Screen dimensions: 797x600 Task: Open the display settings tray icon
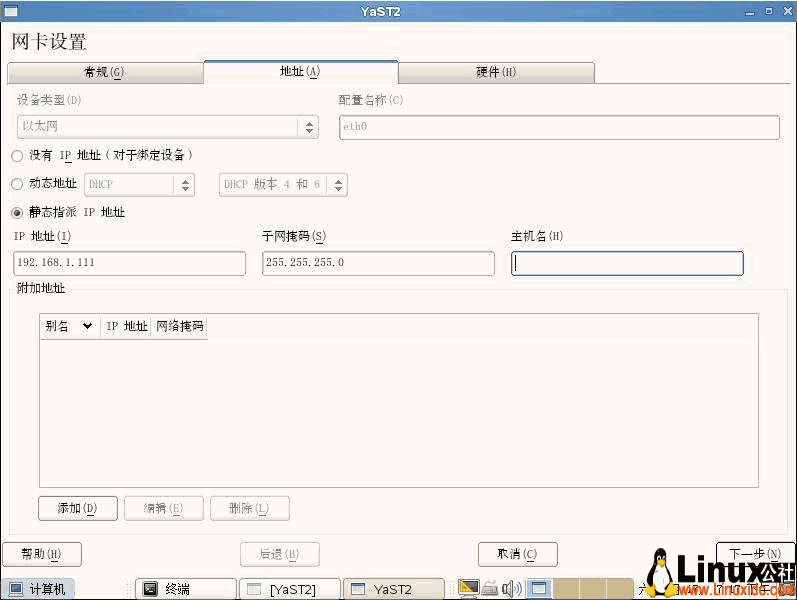(468, 588)
